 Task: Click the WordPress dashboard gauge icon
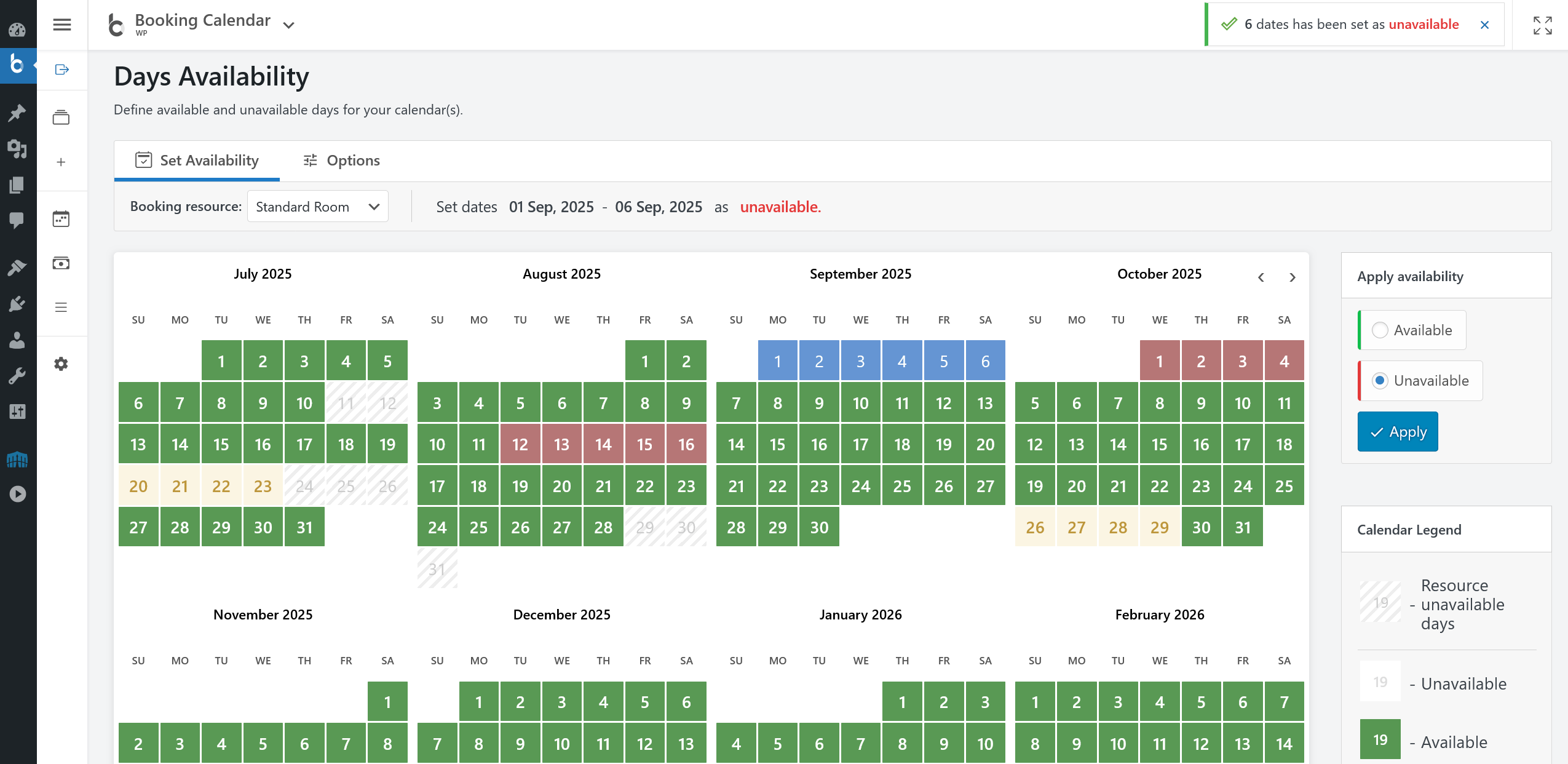[17, 30]
